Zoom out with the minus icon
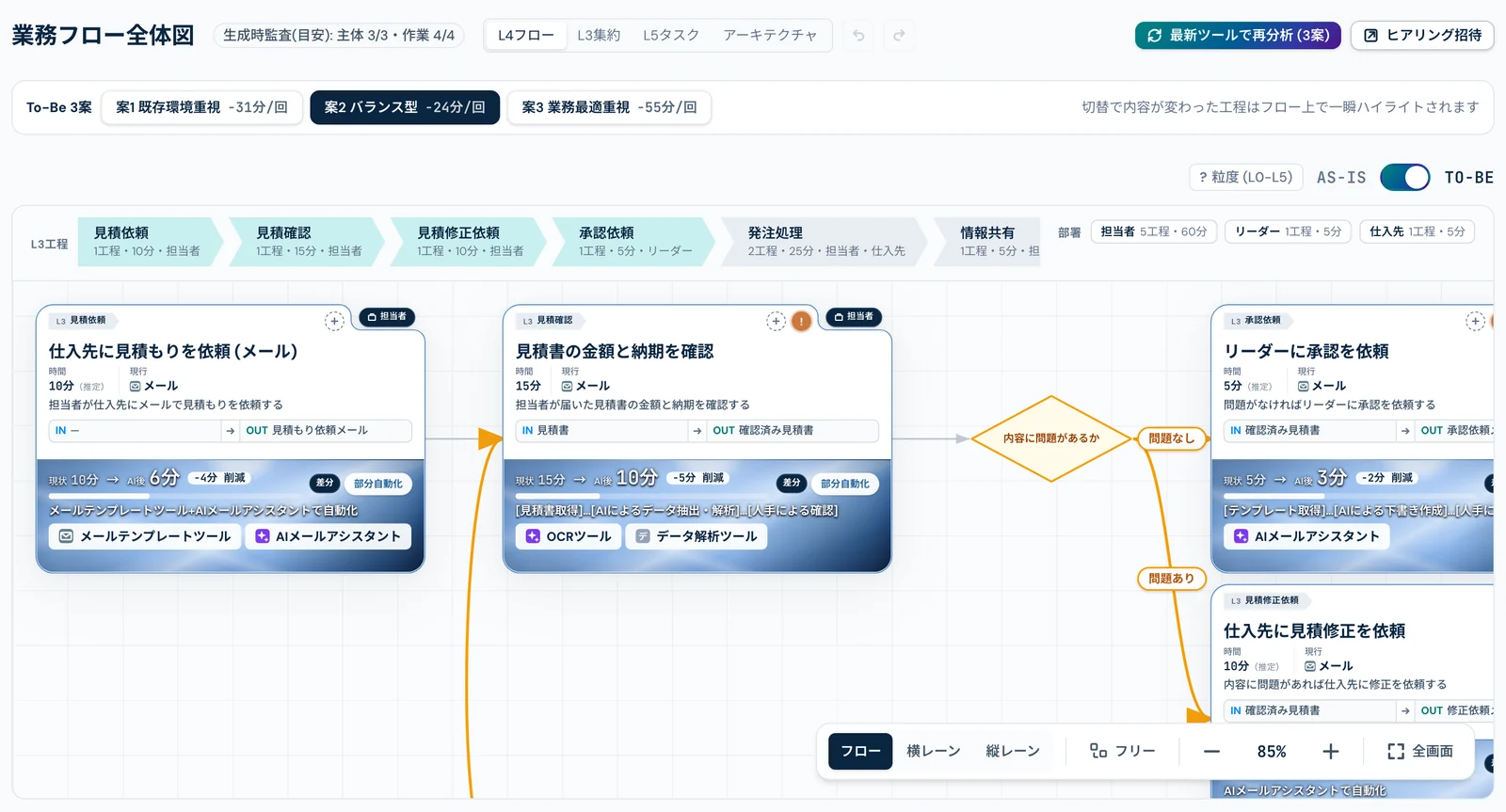Screen dimensions: 1506x812 1211,751
